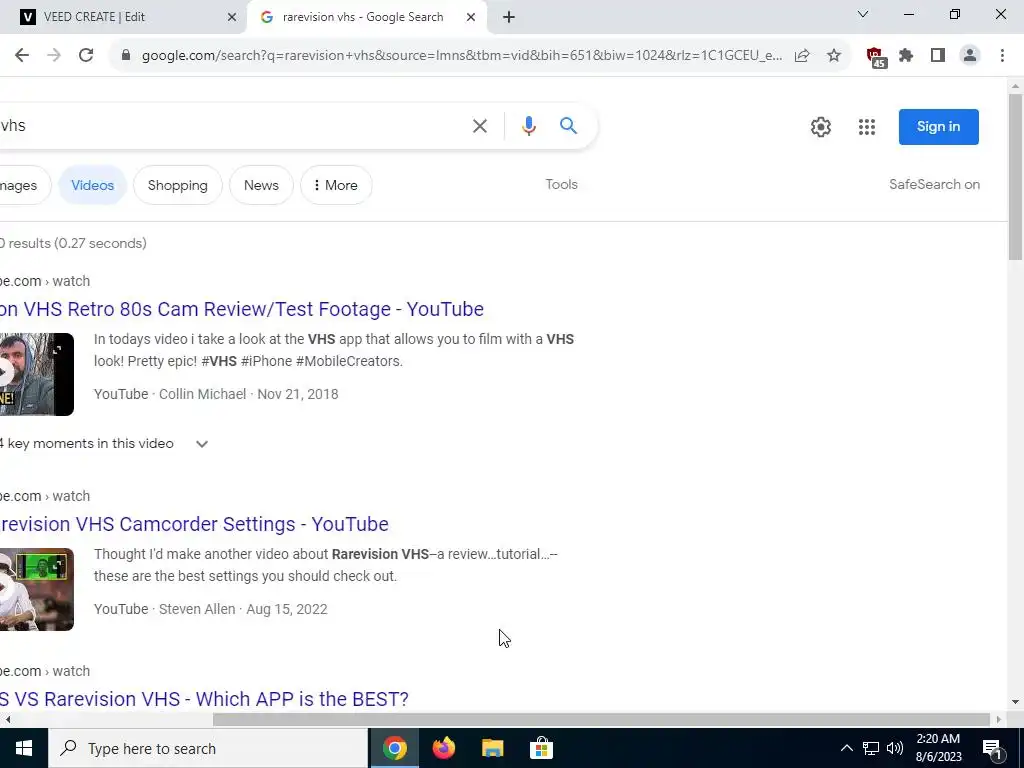Click the address bar URL

point(461,56)
